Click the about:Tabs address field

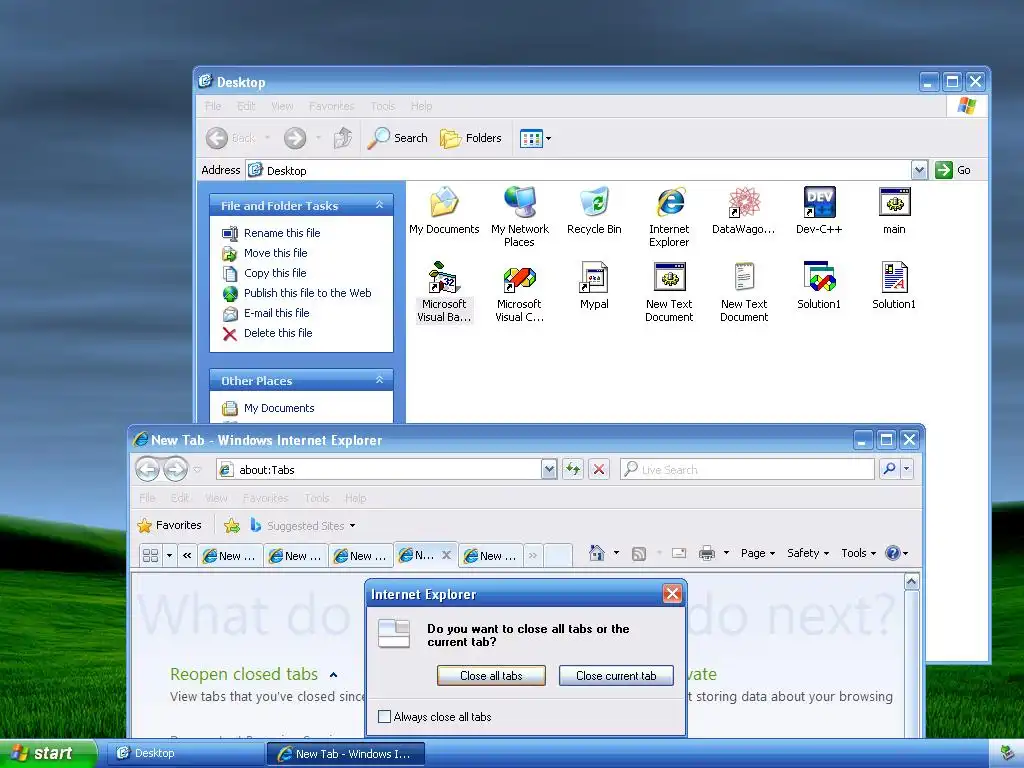(379, 469)
